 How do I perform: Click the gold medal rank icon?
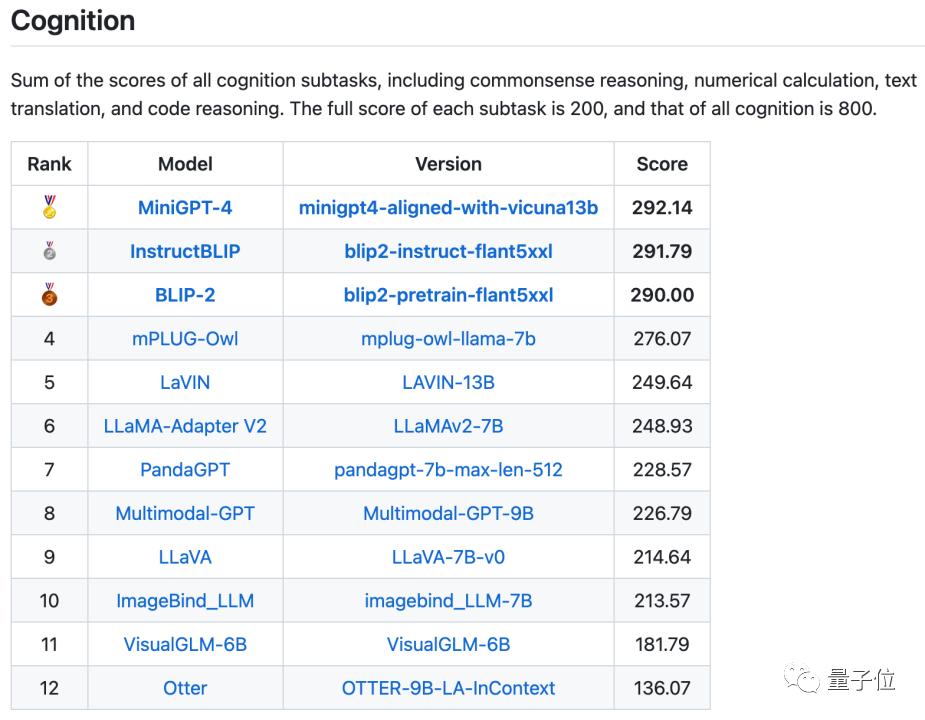(50, 207)
